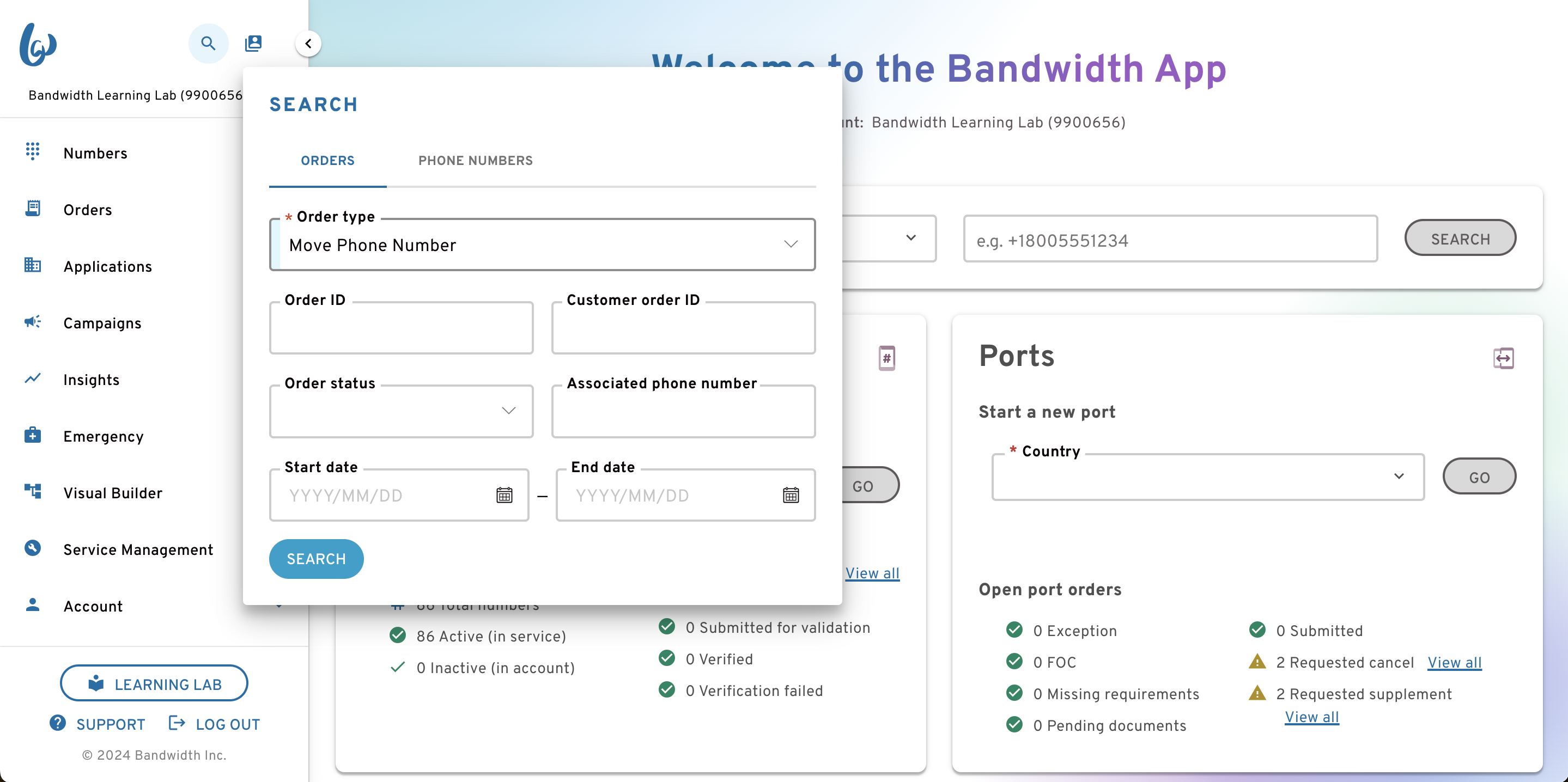Click the Customer order ID field
This screenshot has height=782, width=1568.
tap(684, 328)
